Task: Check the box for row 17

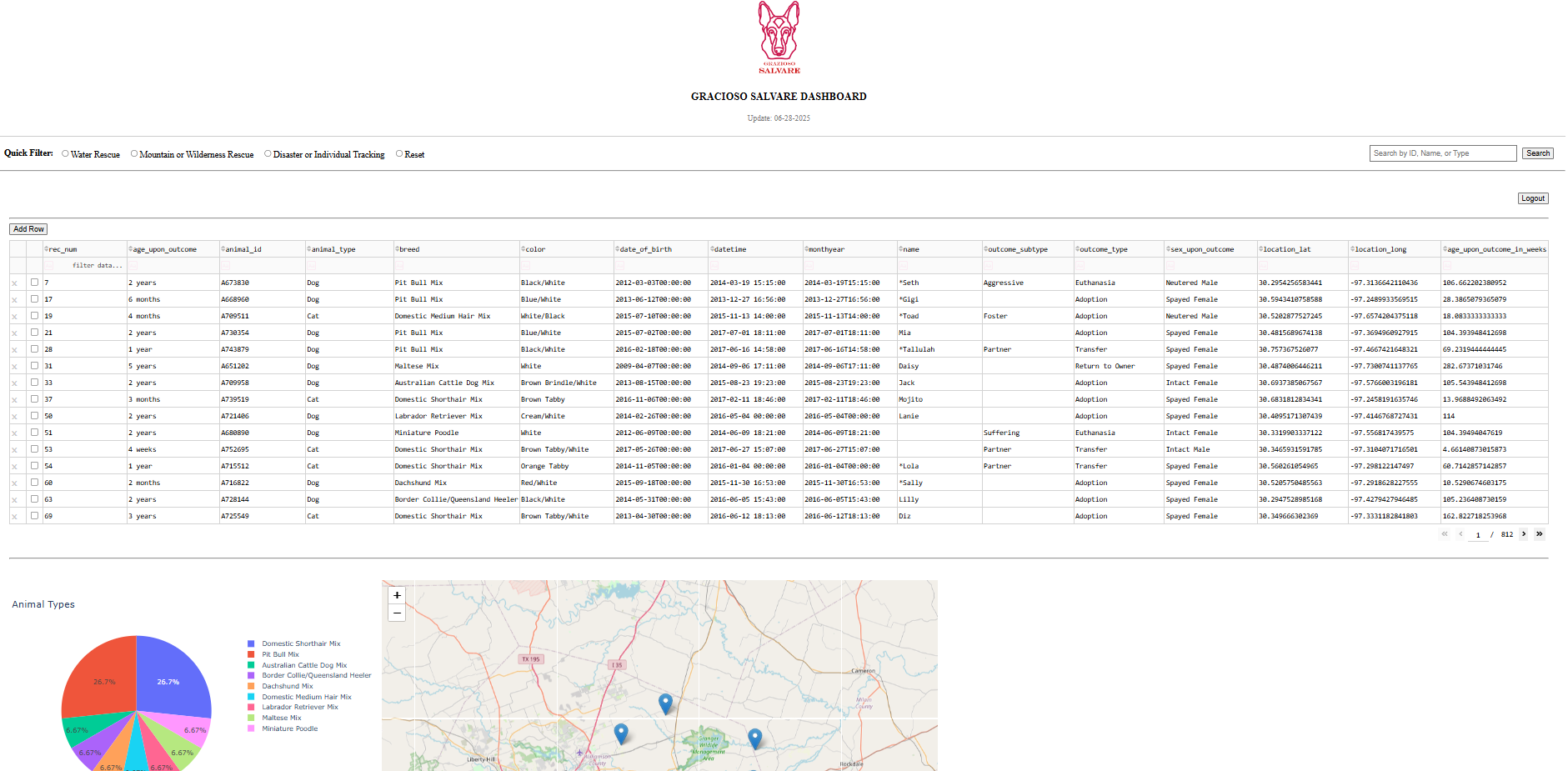Action: pyautogui.click(x=34, y=298)
